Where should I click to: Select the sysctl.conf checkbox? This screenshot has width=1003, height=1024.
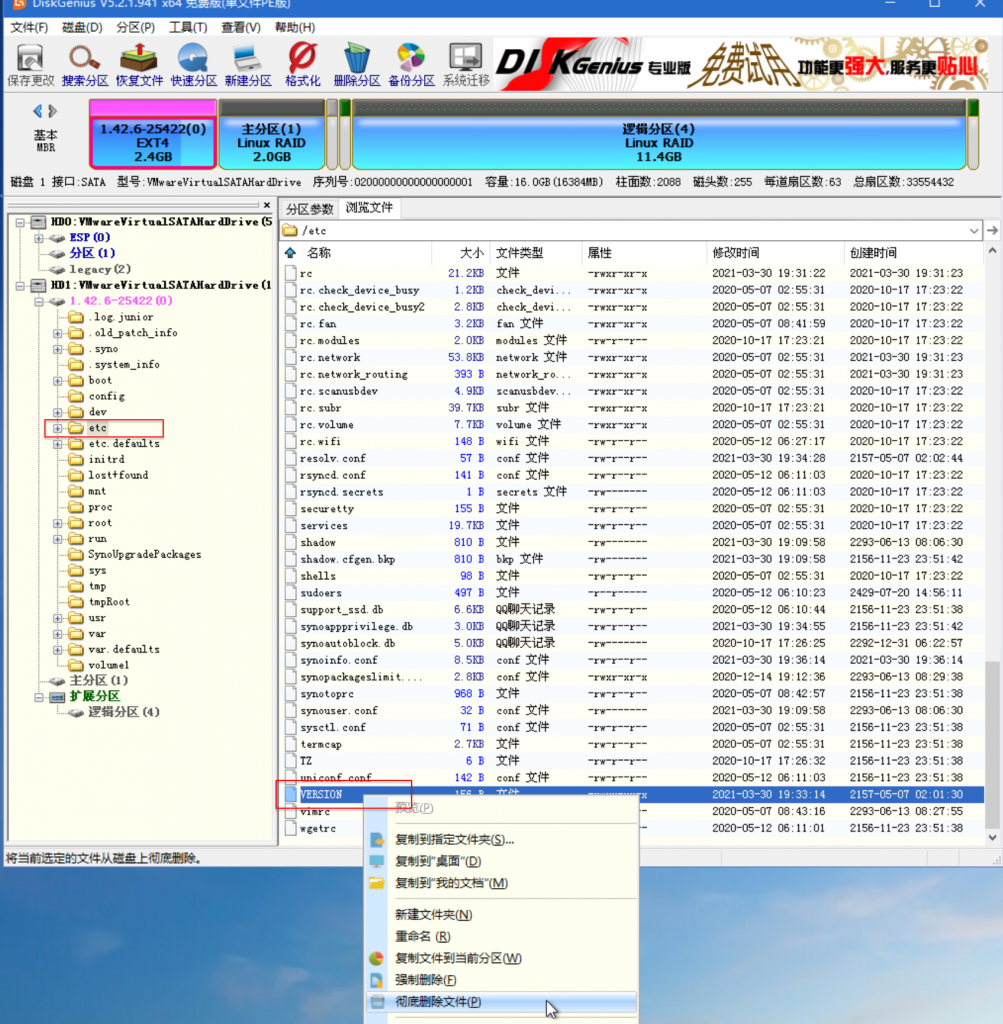(x=291, y=728)
